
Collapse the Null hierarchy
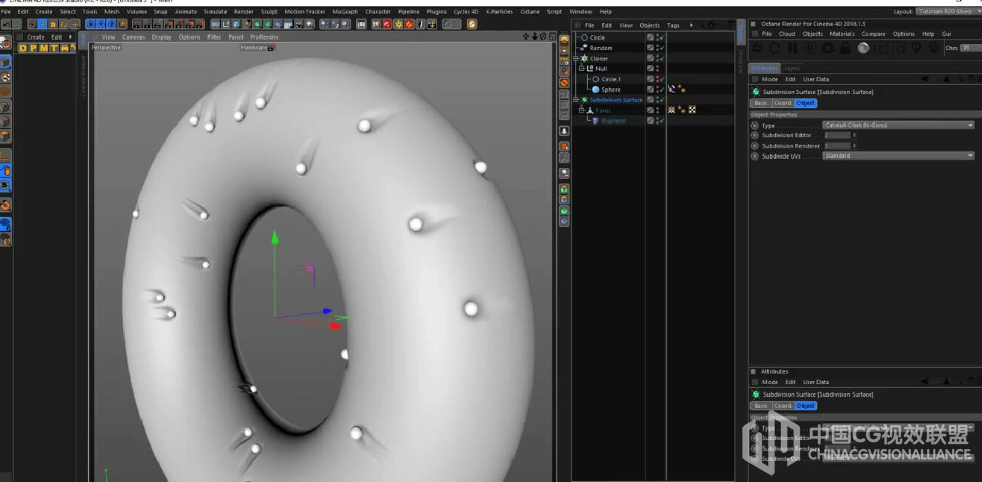(x=582, y=69)
